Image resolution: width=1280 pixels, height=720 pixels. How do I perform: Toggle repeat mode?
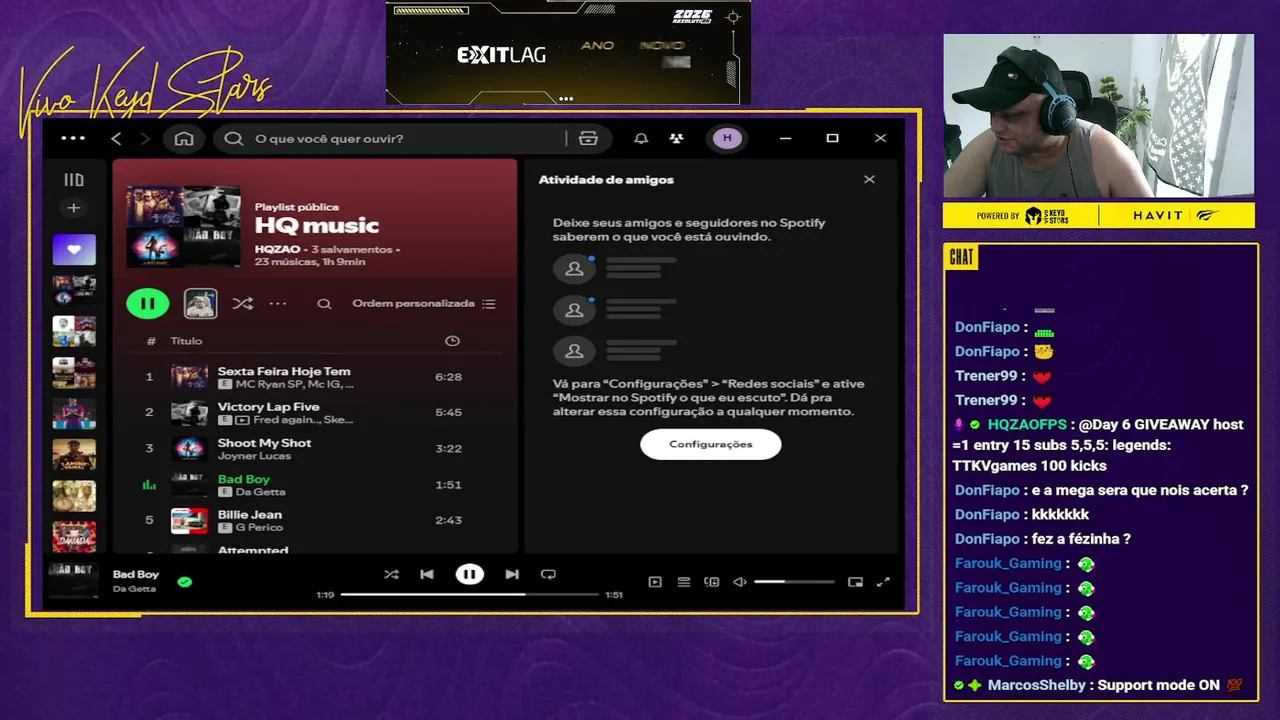(548, 574)
